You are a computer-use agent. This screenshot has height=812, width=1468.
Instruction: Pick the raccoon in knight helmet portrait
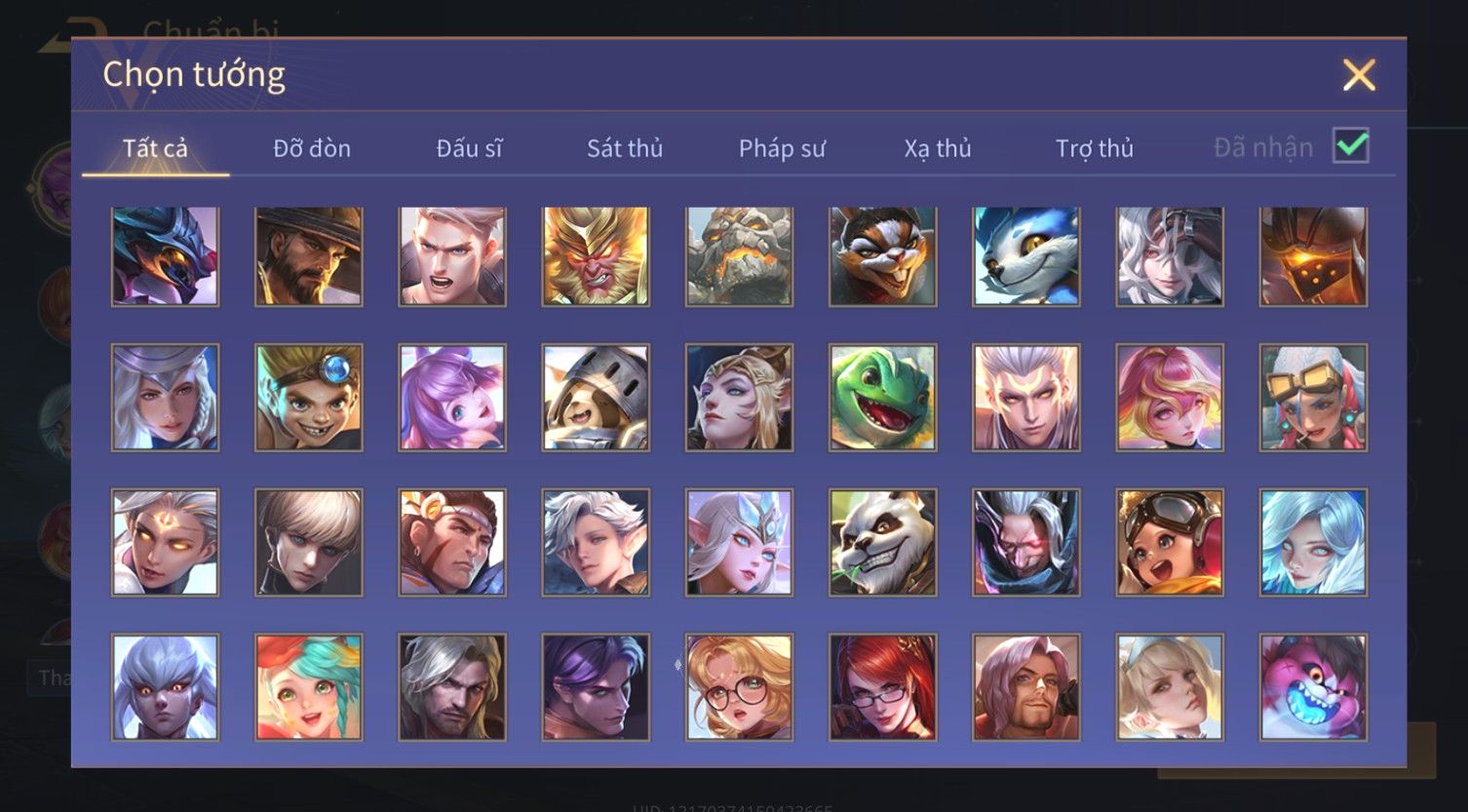[596, 398]
